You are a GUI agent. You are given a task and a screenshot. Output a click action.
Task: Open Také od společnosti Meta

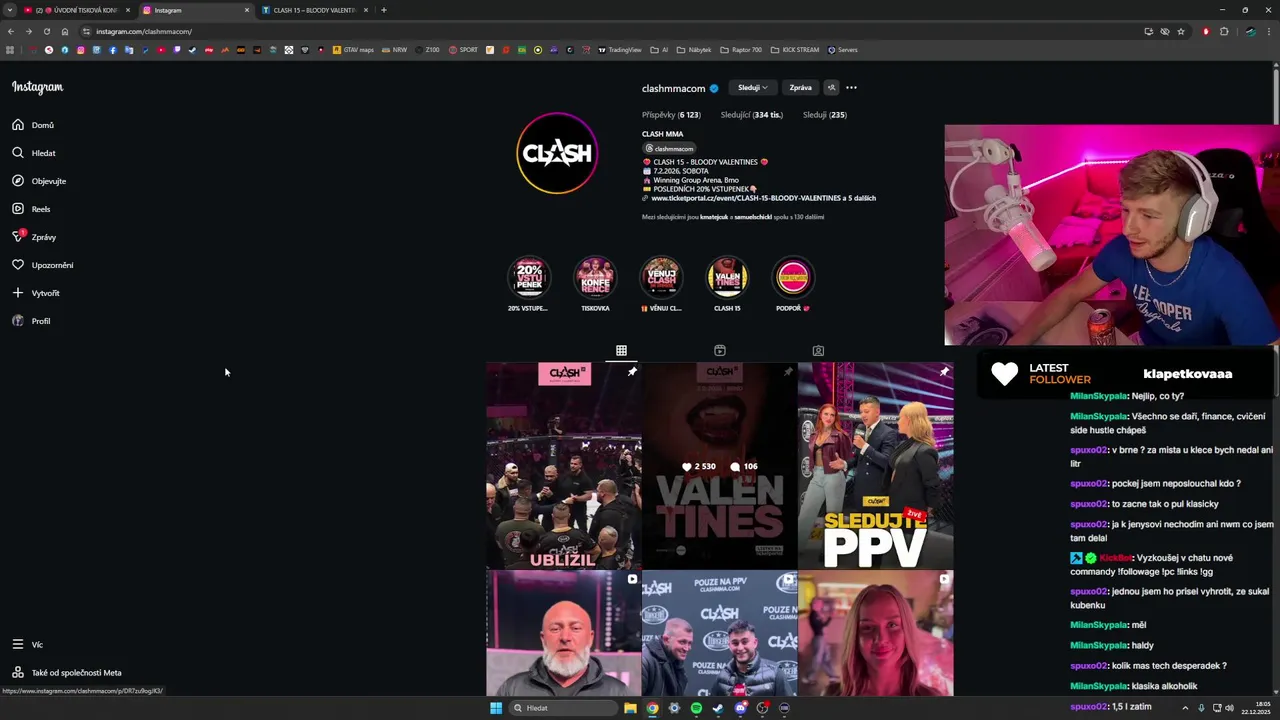pyautogui.click(x=67, y=673)
